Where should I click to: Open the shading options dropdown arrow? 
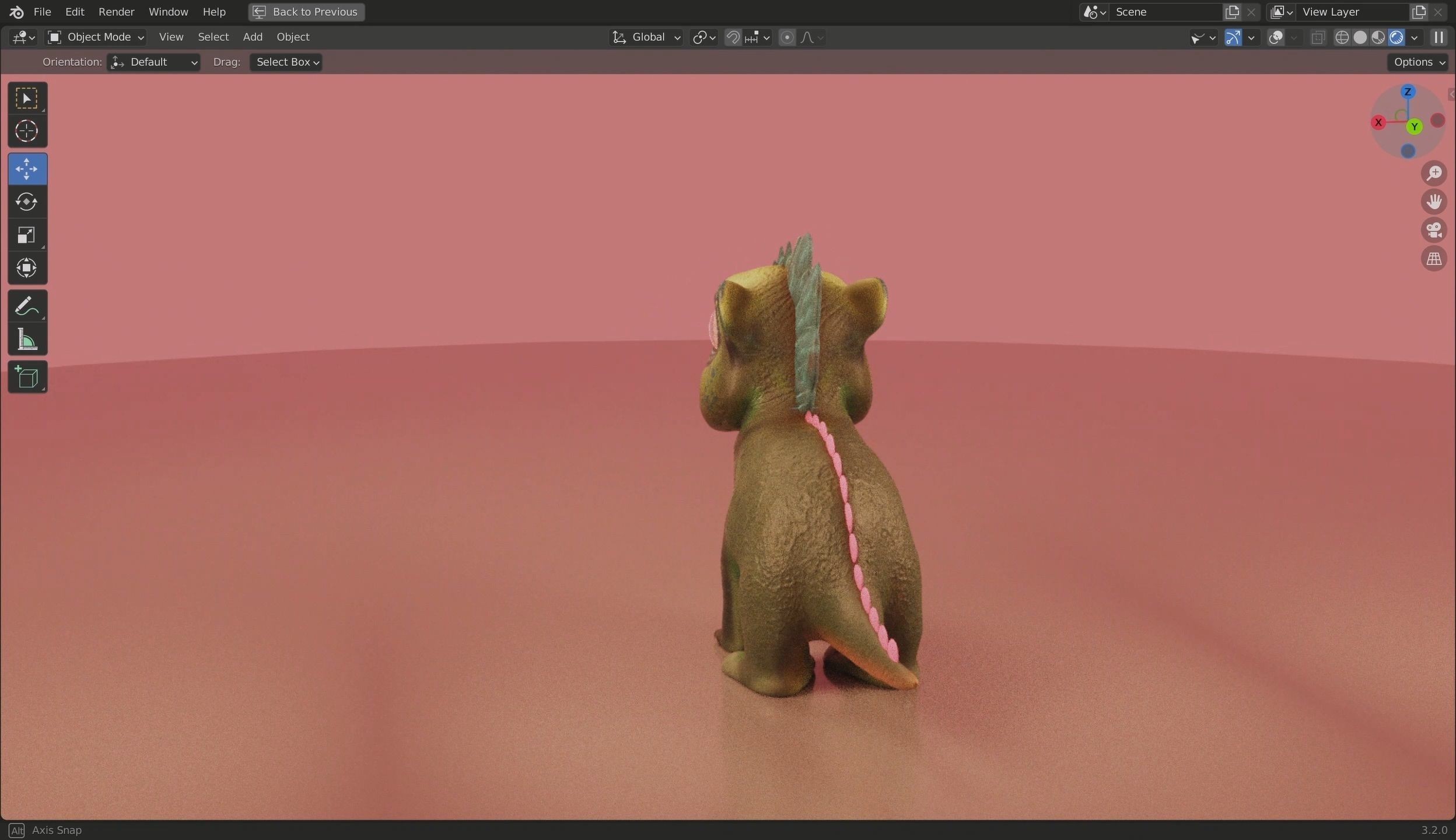(x=1414, y=37)
